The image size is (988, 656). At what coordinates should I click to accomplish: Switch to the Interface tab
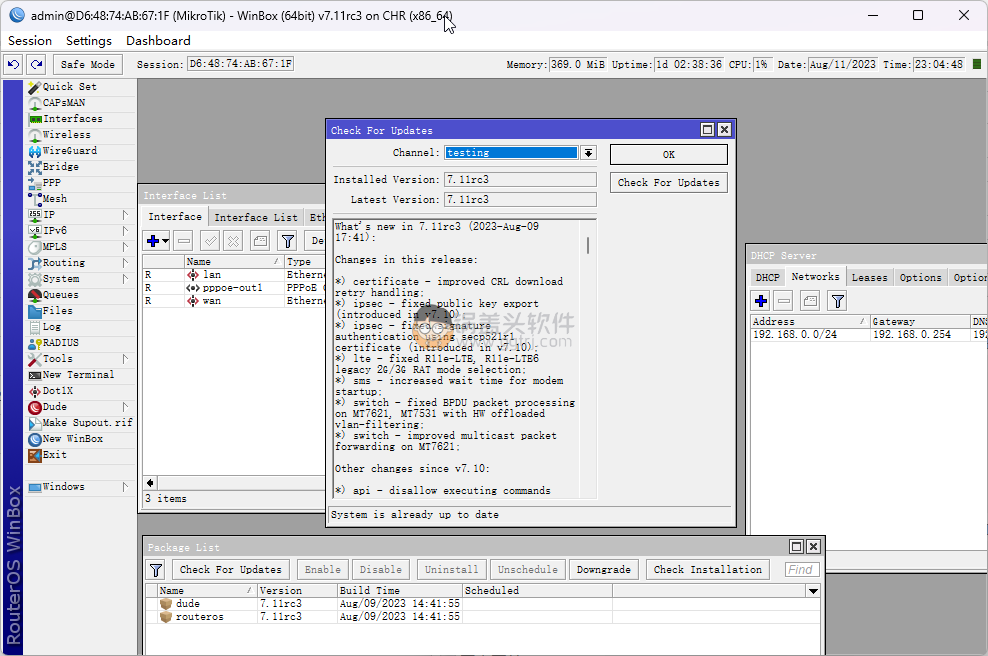click(x=175, y=217)
